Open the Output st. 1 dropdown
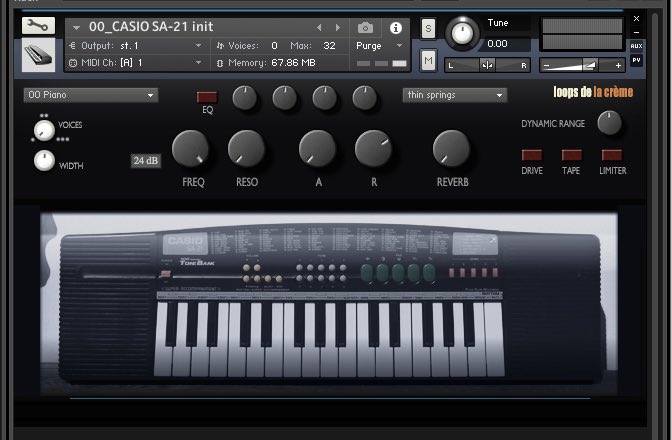Image resolution: width=672 pixels, height=440 pixels. point(135,45)
